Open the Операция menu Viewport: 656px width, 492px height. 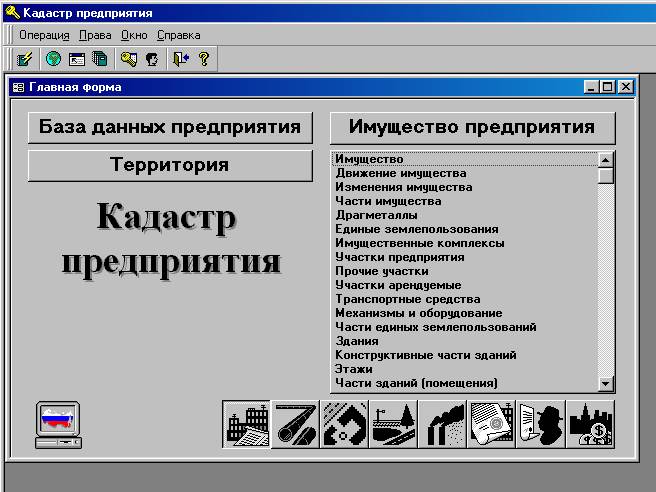pos(44,35)
